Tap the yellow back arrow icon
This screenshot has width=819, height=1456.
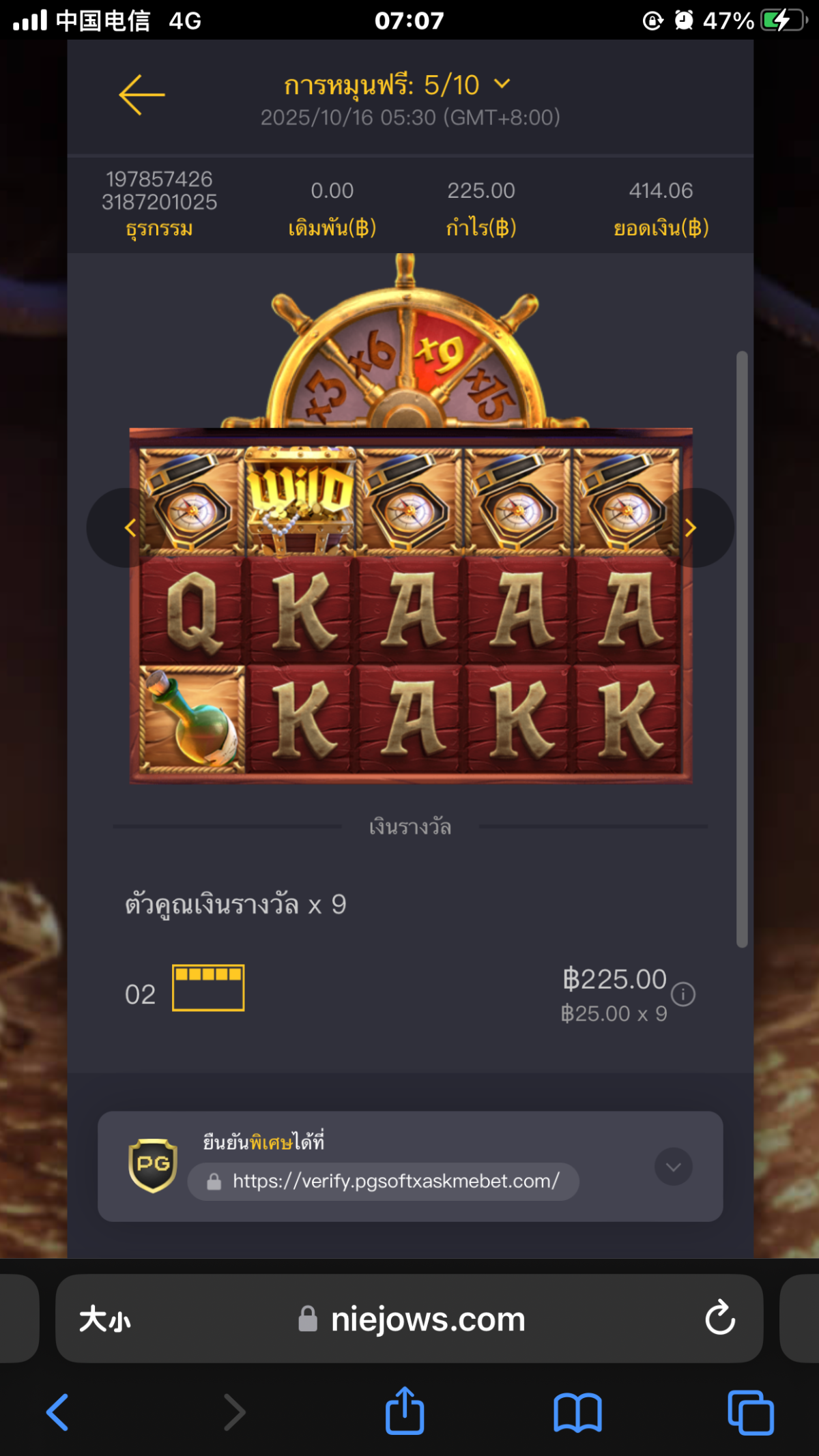click(x=142, y=95)
